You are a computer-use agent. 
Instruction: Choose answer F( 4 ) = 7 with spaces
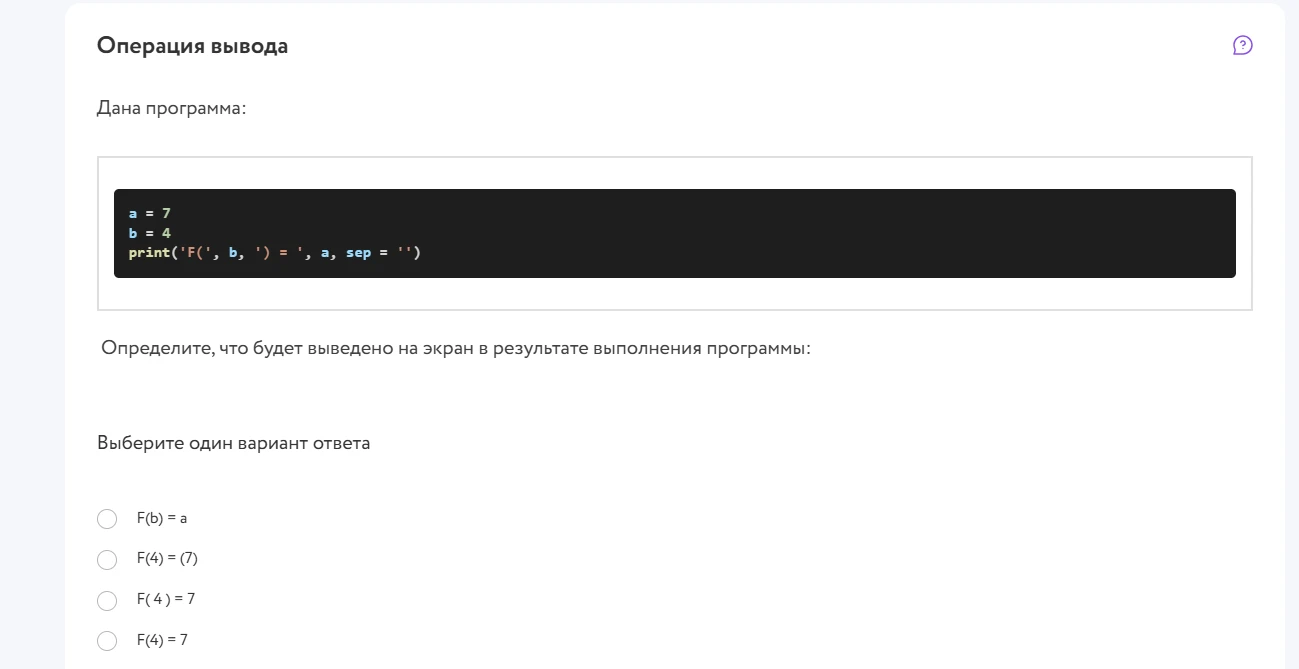pos(107,601)
